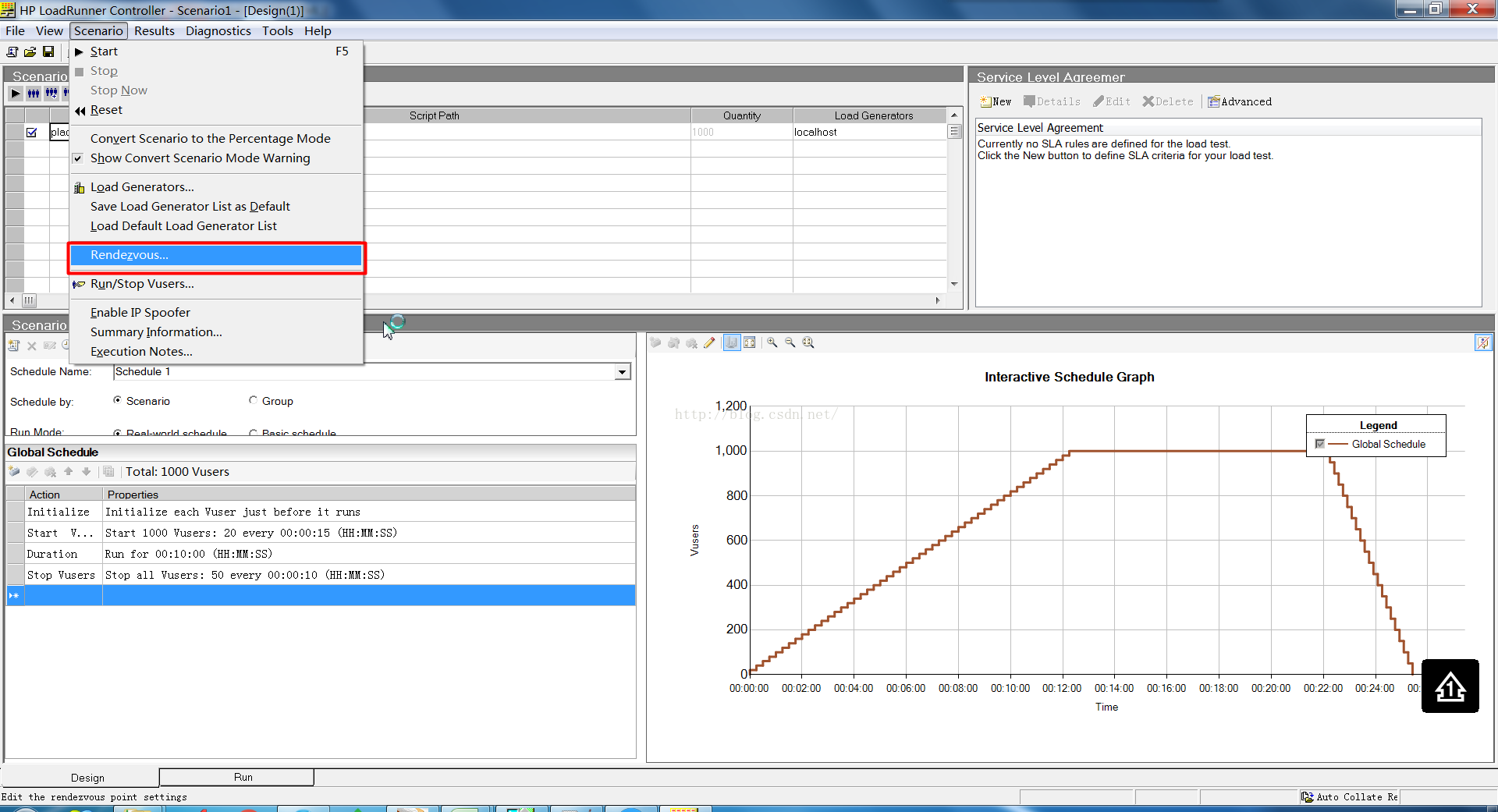Choose Summary Information... menu entry
This screenshot has height=812, width=1498.
216,332
